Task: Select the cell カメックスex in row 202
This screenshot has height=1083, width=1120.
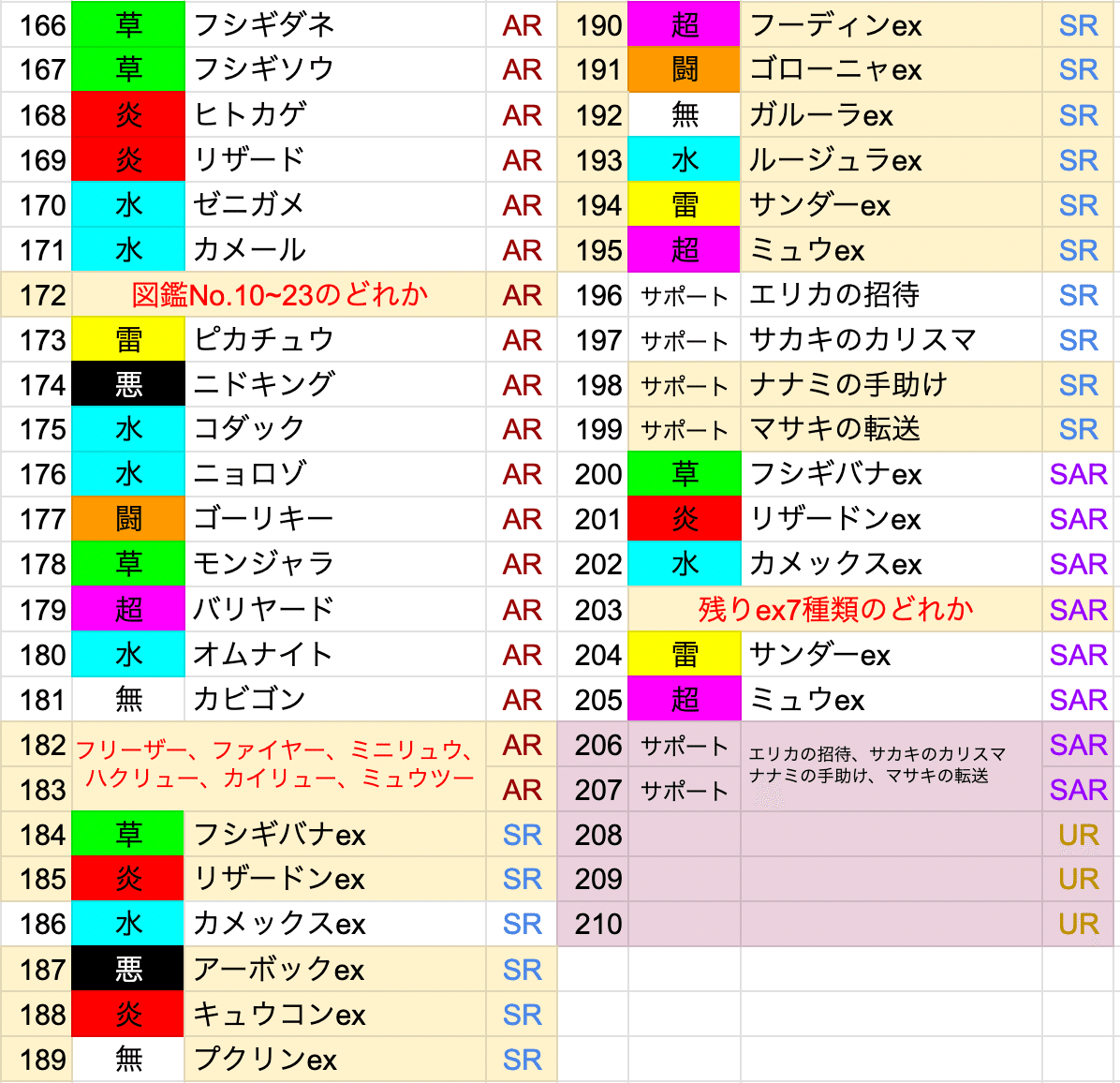Action: pyautogui.click(x=891, y=564)
